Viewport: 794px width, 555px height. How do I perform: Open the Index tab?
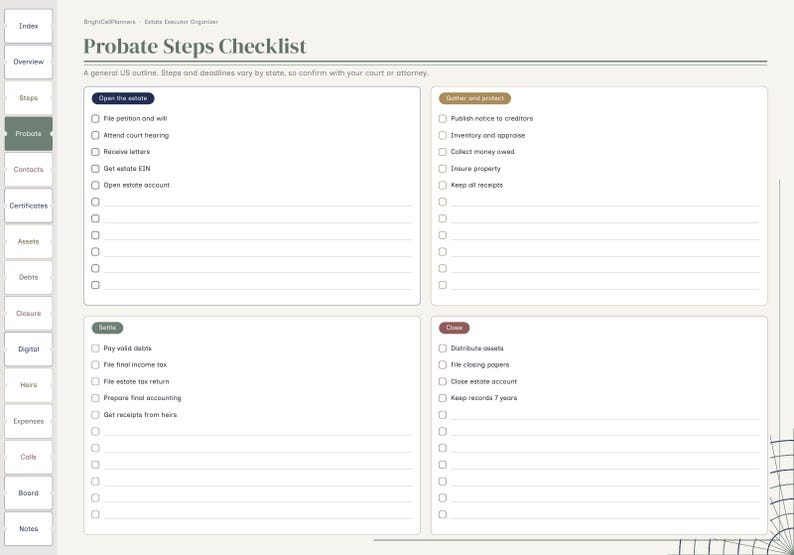(28, 26)
